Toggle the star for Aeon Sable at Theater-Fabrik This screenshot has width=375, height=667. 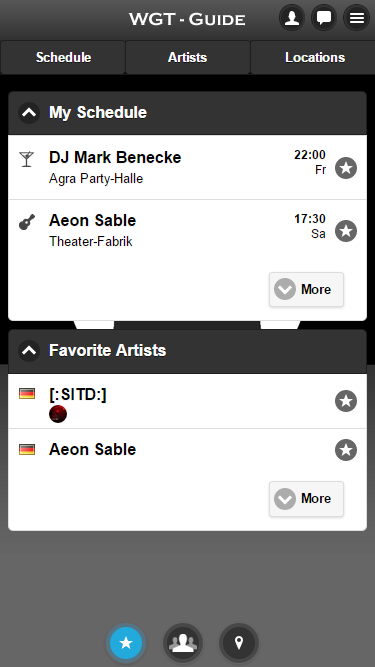346,231
